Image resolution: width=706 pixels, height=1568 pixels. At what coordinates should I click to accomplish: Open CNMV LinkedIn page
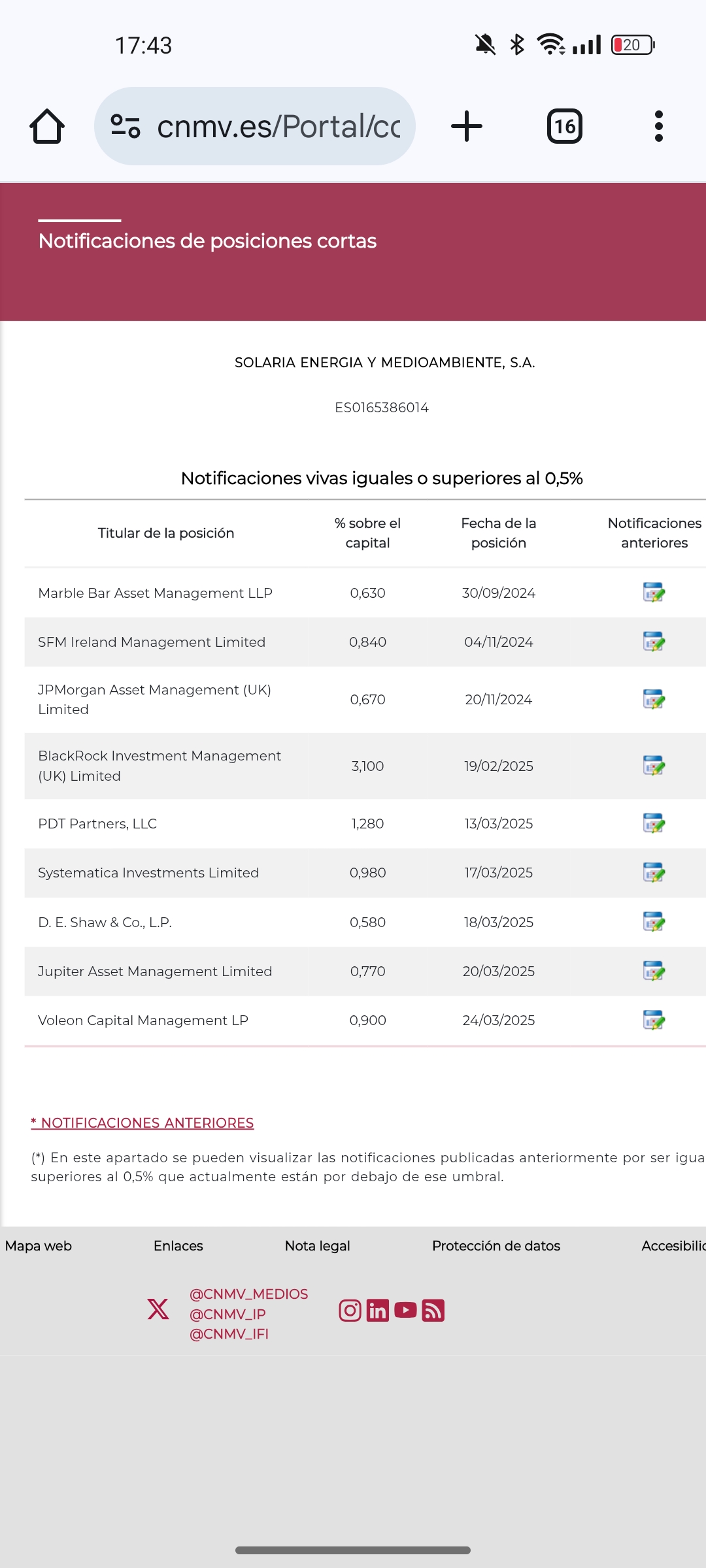click(378, 1311)
